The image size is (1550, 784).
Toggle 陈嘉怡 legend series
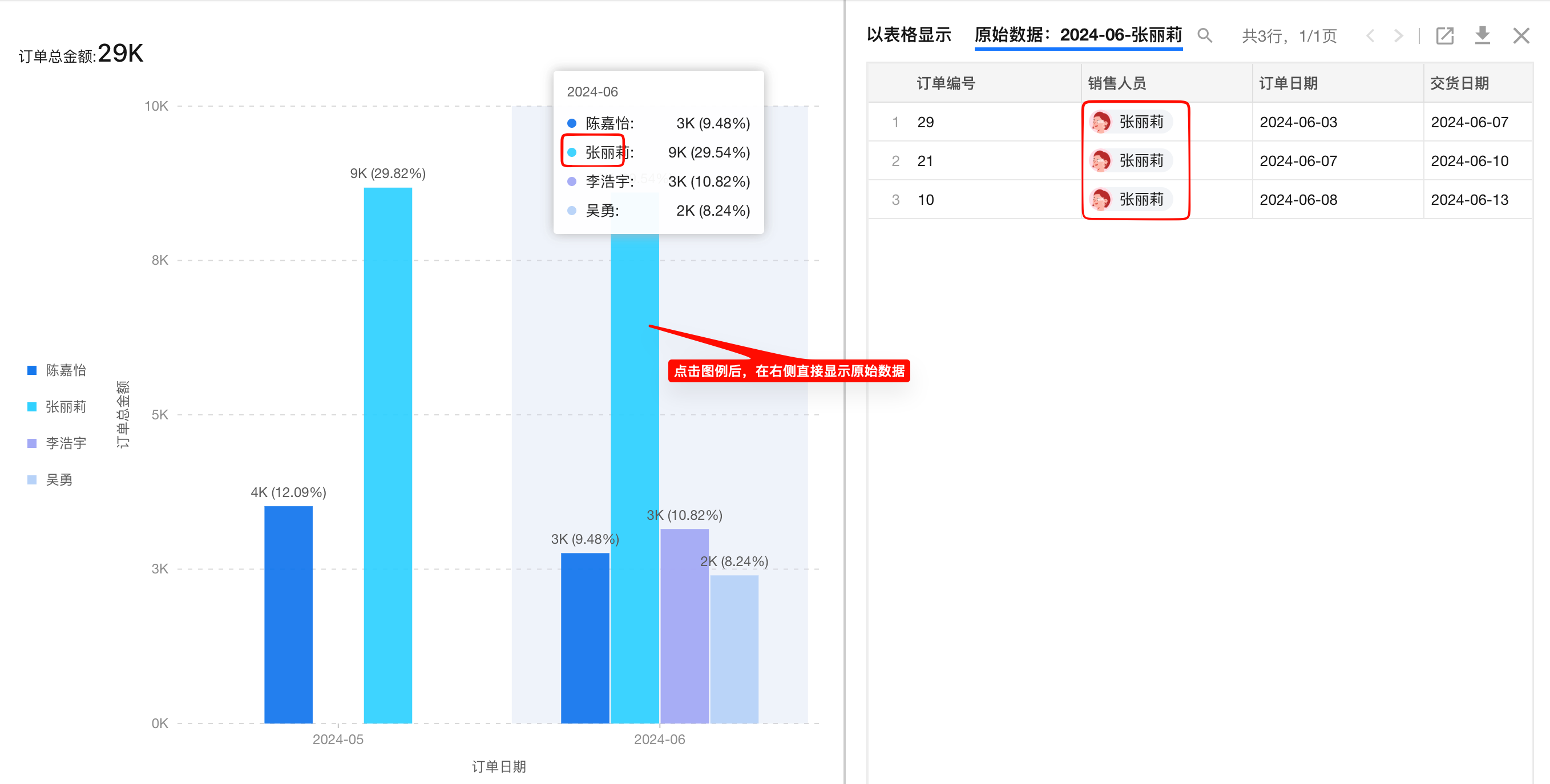click(x=65, y=370)
